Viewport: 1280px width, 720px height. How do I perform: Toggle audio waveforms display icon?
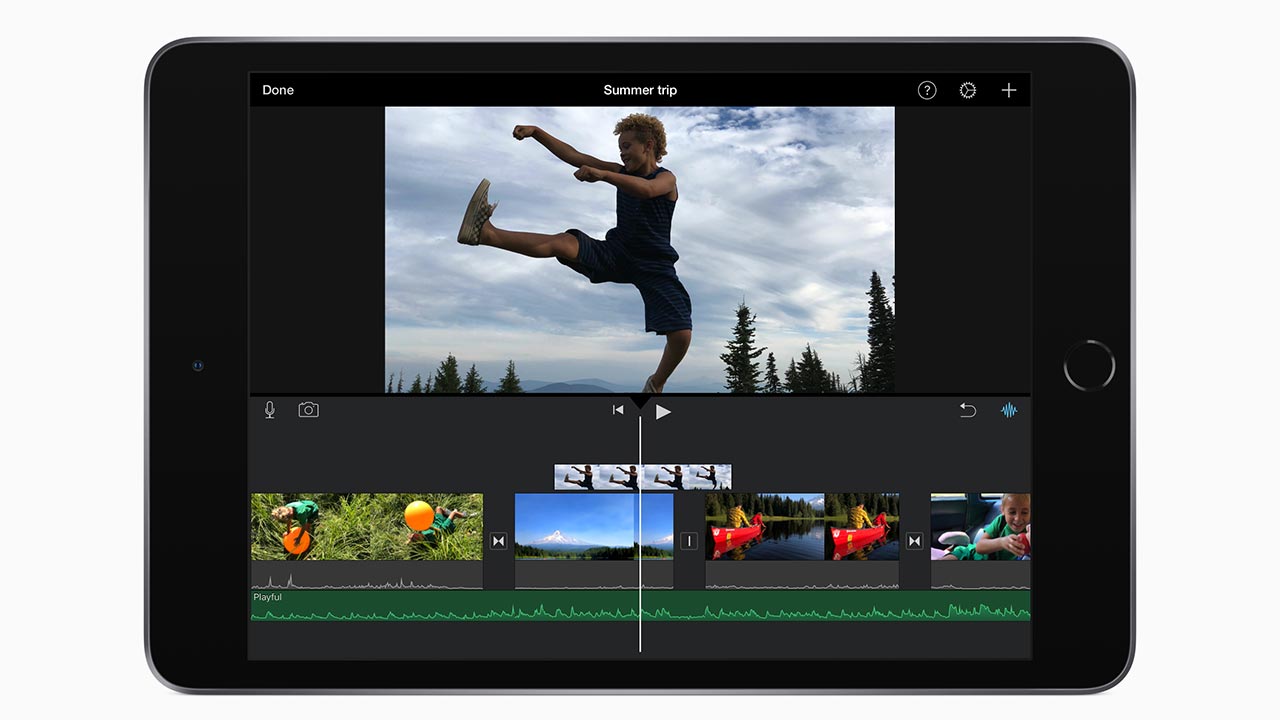point(1009,410)
